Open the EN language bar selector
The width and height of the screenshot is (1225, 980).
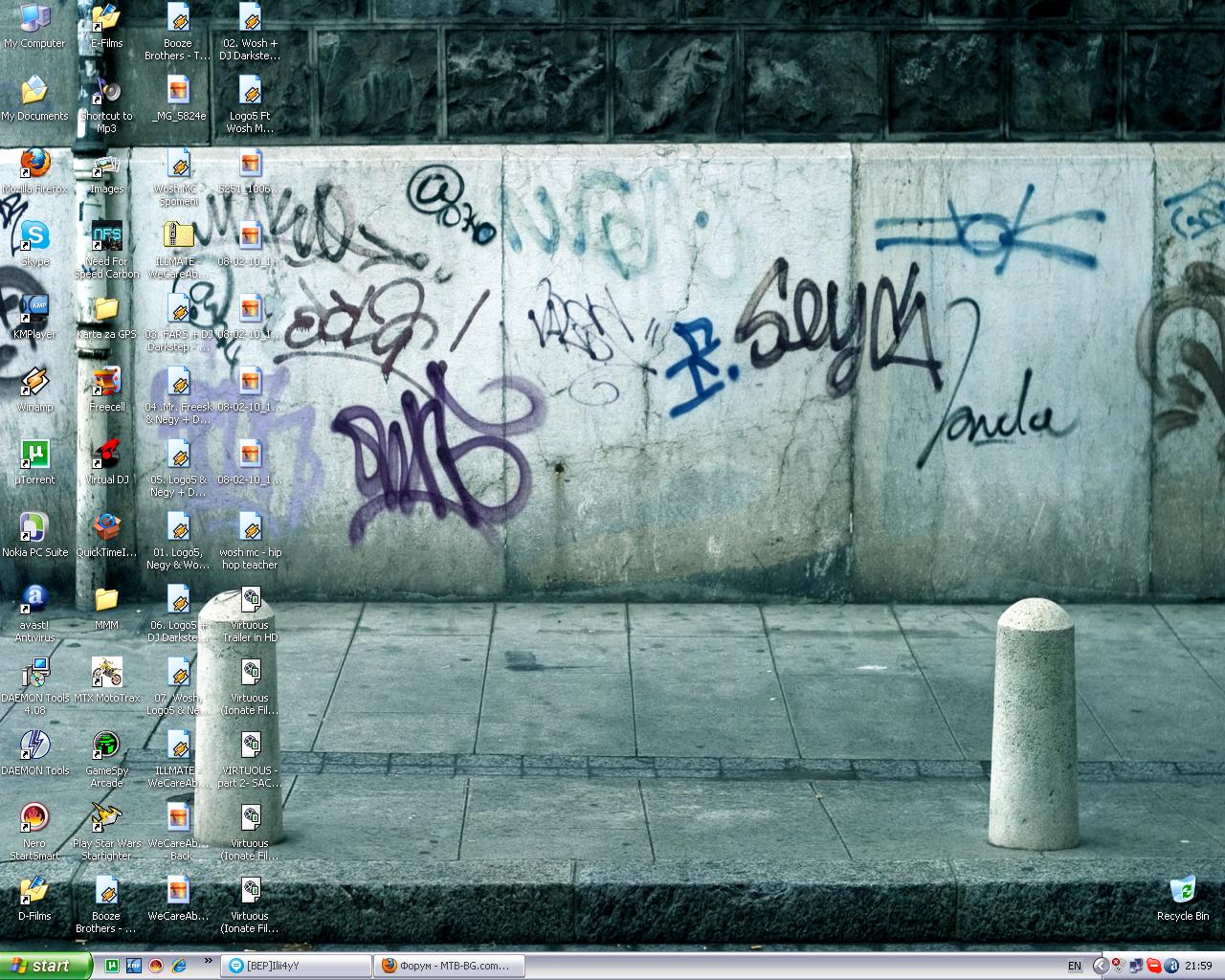click(1075, 966)
